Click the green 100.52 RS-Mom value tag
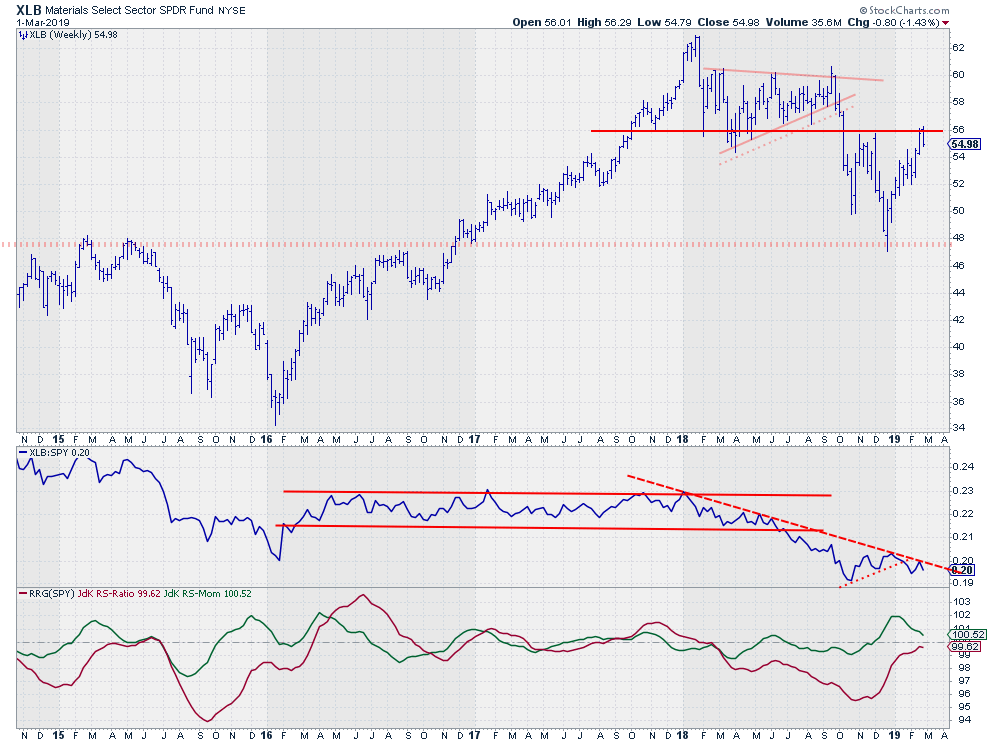 tap(965, 634)
